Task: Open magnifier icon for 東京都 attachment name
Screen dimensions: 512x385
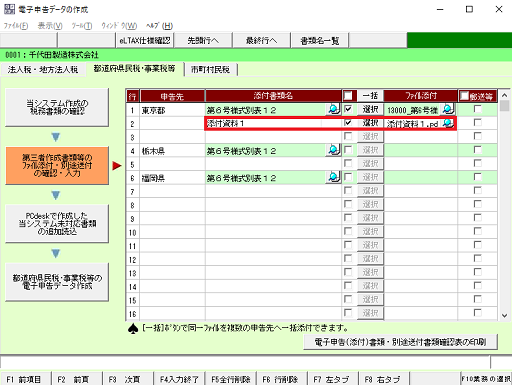Action: click(x=333, y=109)
